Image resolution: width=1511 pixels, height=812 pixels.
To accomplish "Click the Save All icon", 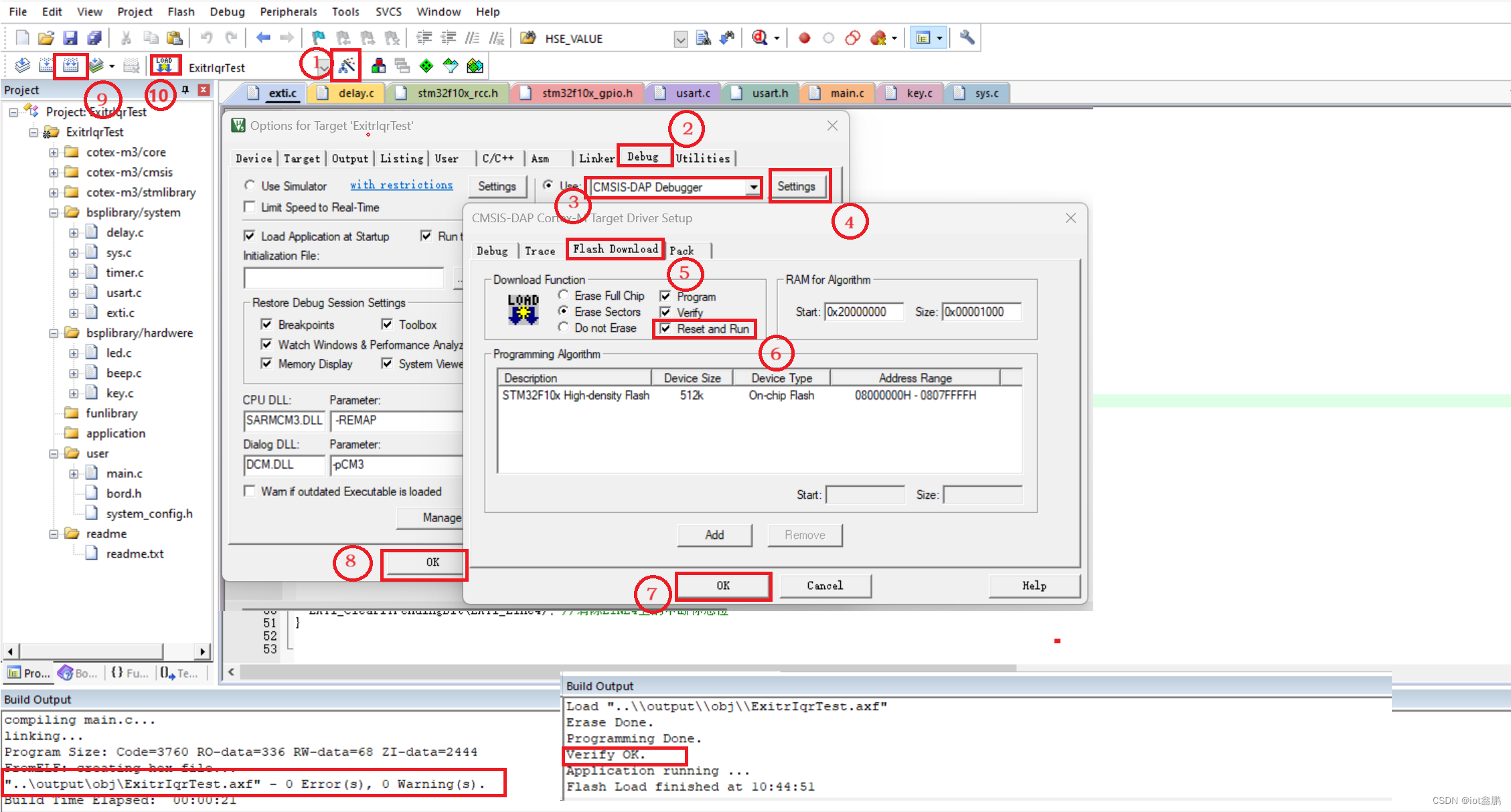I will [94, 38].
